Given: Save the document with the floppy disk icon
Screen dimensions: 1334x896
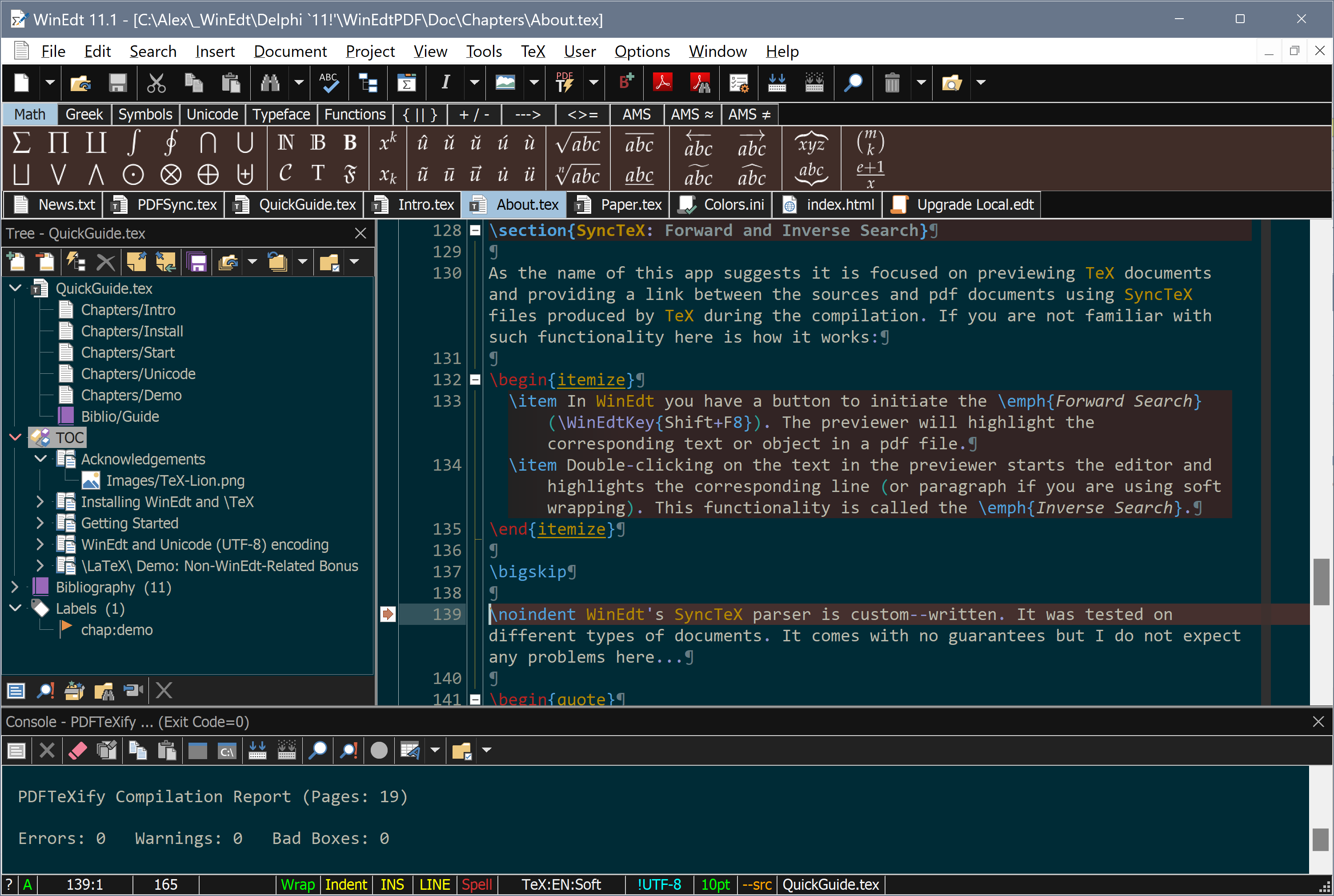Looking at the screenshot, I should point(117,83).
